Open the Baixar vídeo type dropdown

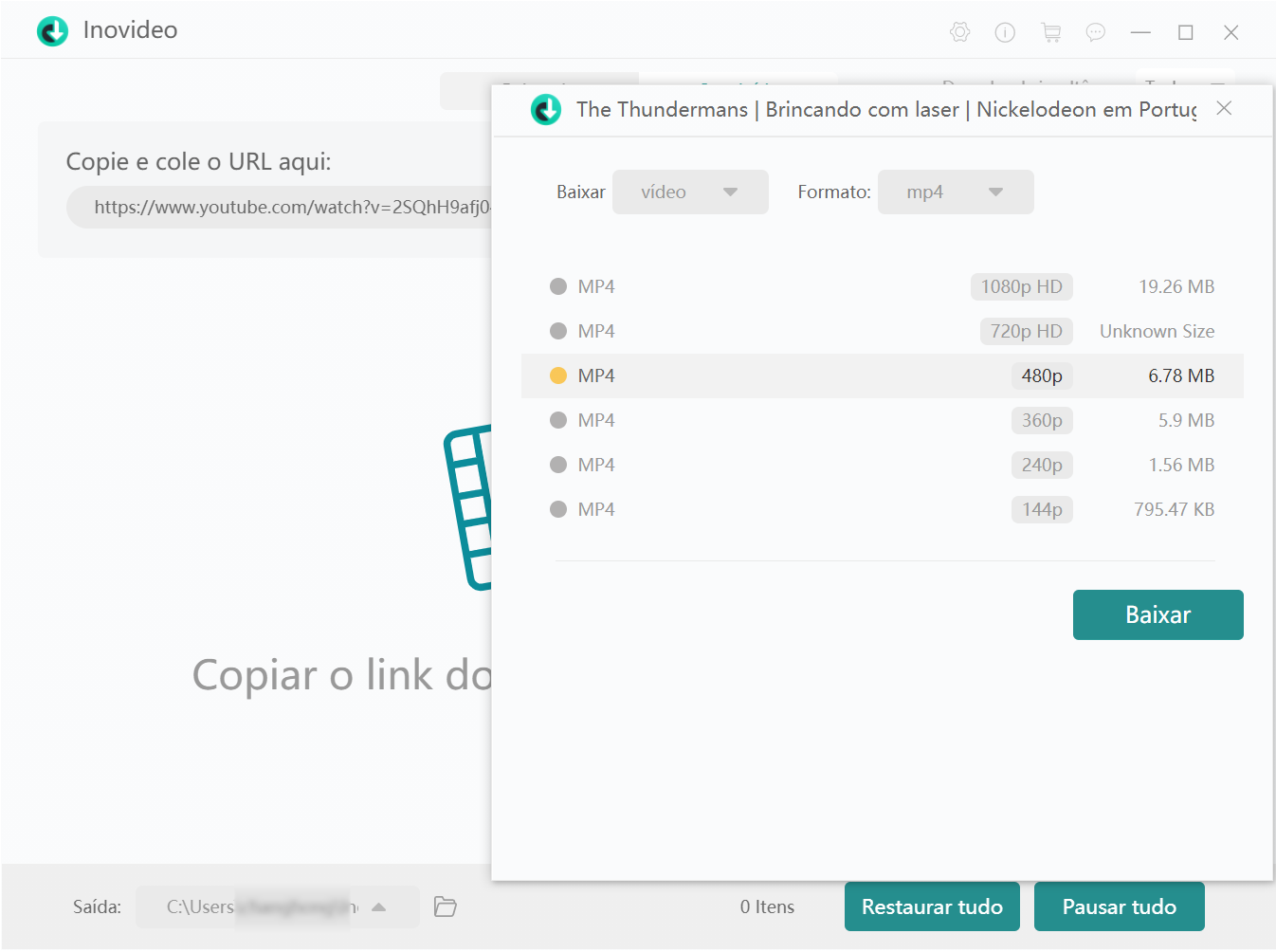pos(690,192)
